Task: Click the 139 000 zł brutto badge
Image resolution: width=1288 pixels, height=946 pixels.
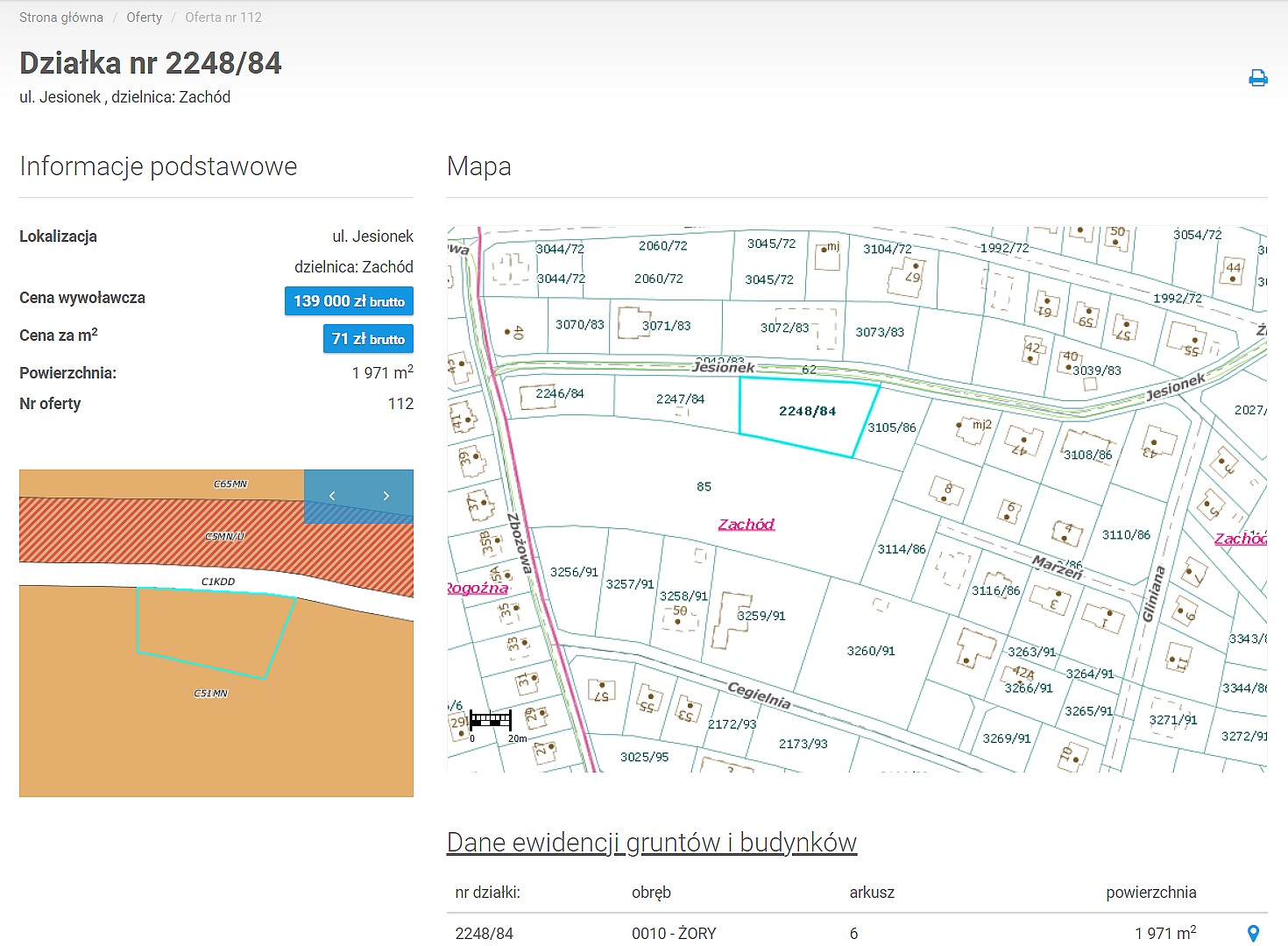Action: (349, 301)
